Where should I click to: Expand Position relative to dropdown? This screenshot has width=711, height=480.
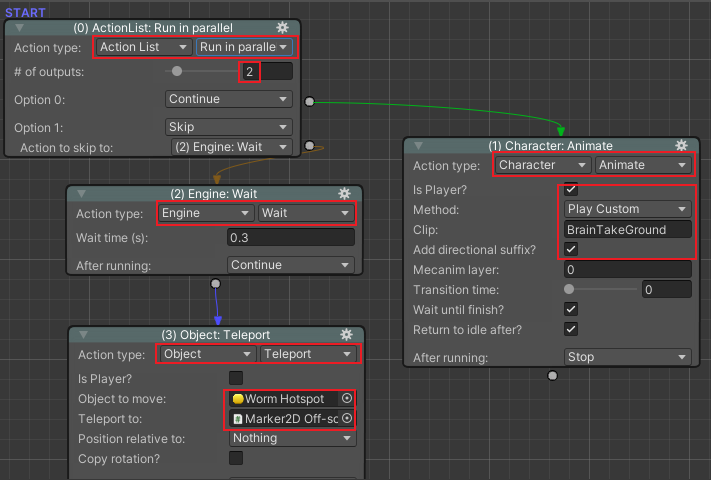(291, 438)
